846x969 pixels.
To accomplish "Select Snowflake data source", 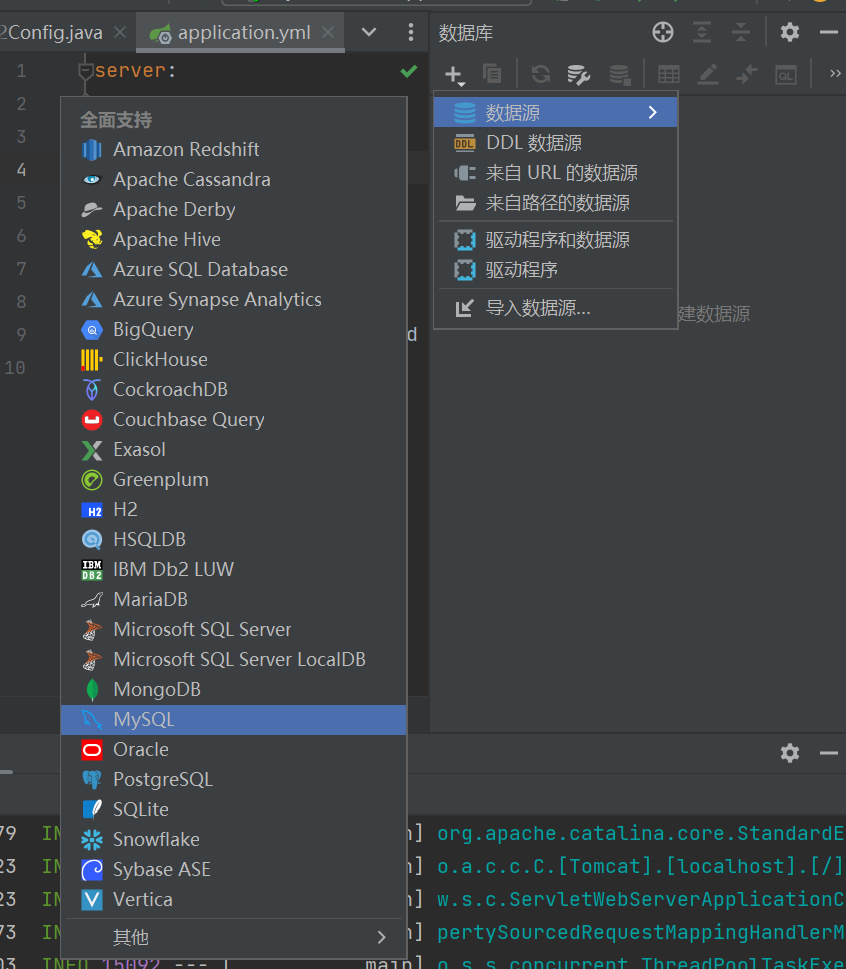I will pyautogui.click(x=234, y=839).
